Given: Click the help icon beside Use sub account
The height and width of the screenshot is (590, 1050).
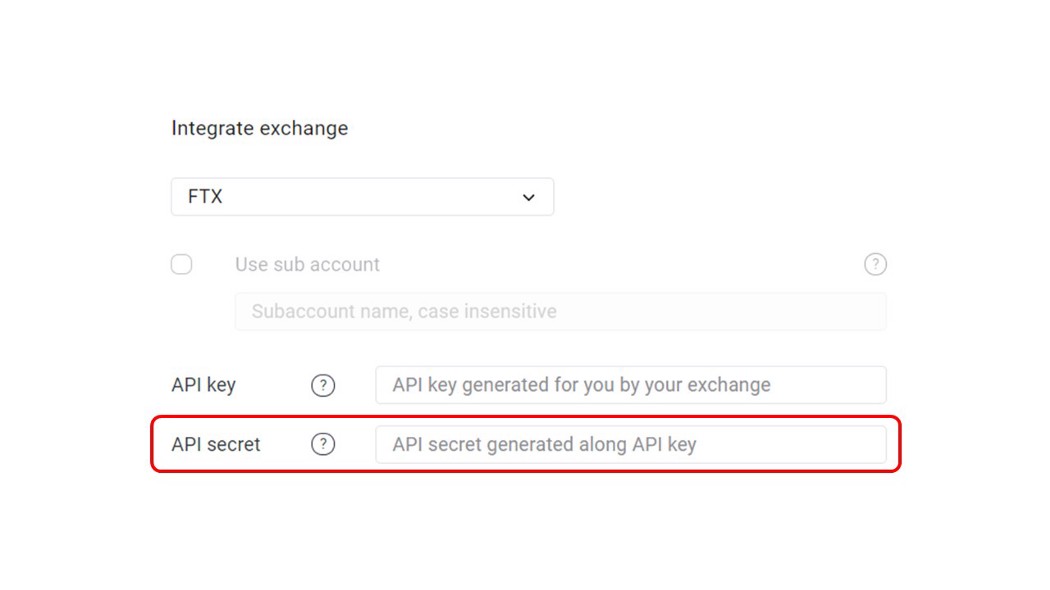Looking at the screenshot, I should tap(875, 264).
